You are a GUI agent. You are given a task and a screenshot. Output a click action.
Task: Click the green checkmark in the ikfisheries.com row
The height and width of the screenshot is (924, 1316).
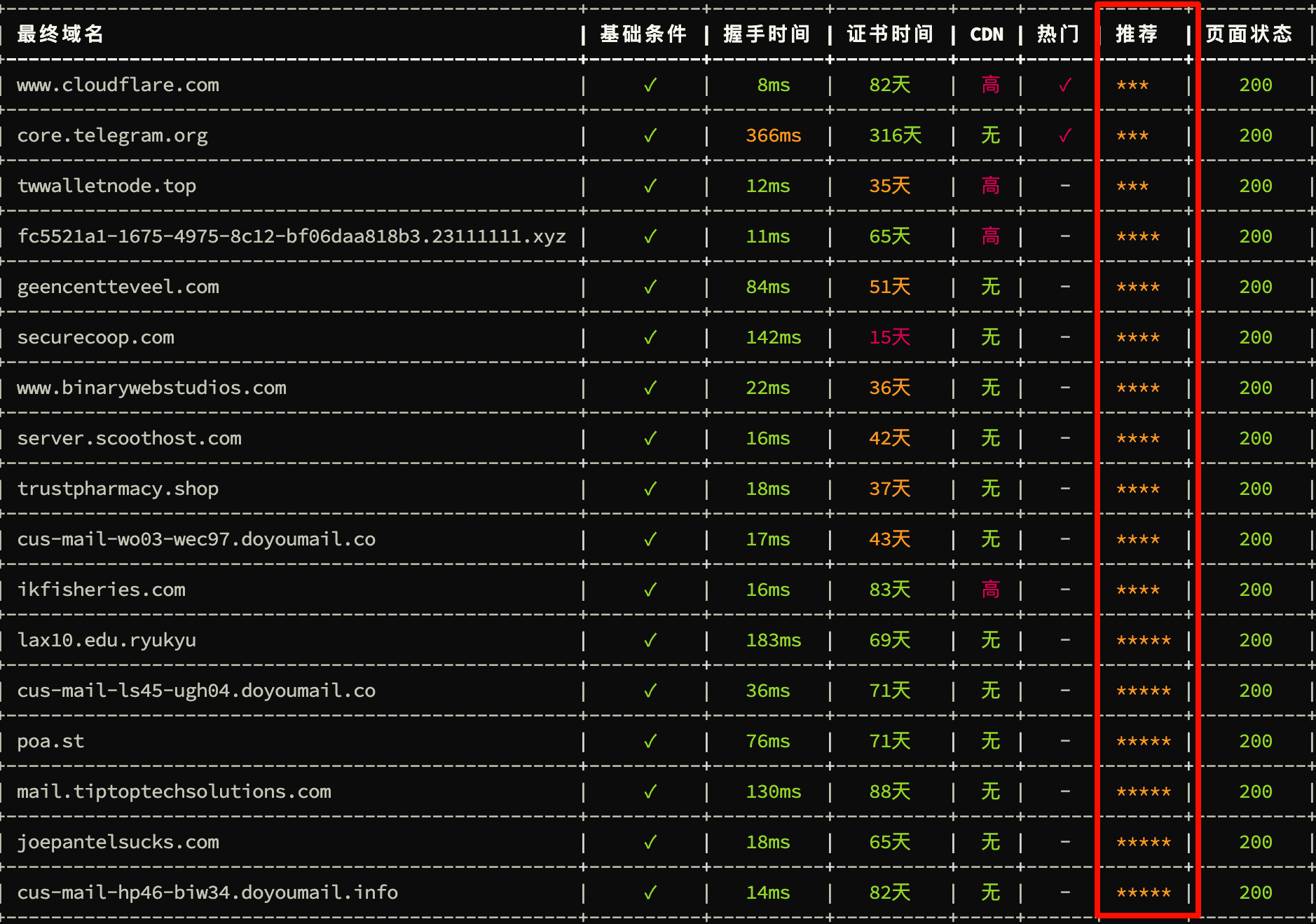coord(650,590)
